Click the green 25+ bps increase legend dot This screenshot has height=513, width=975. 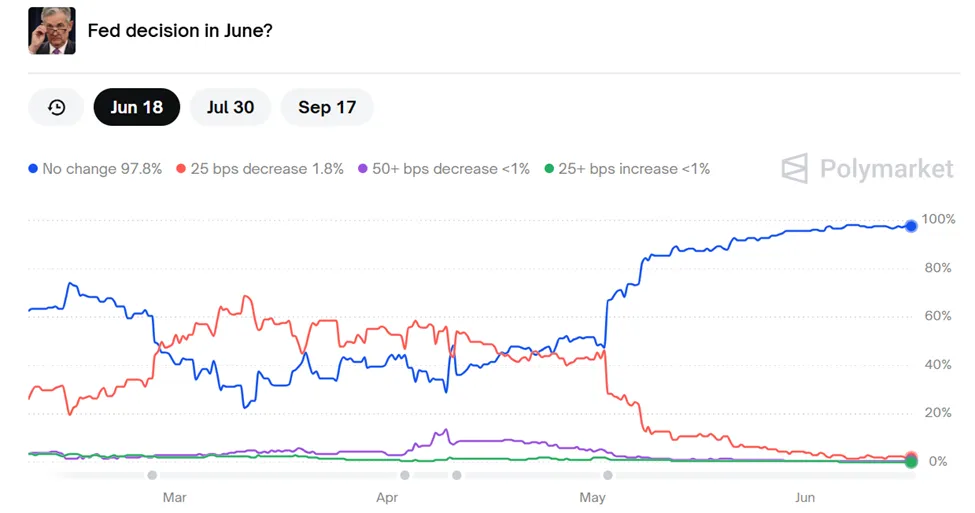[x=549, y=169]
